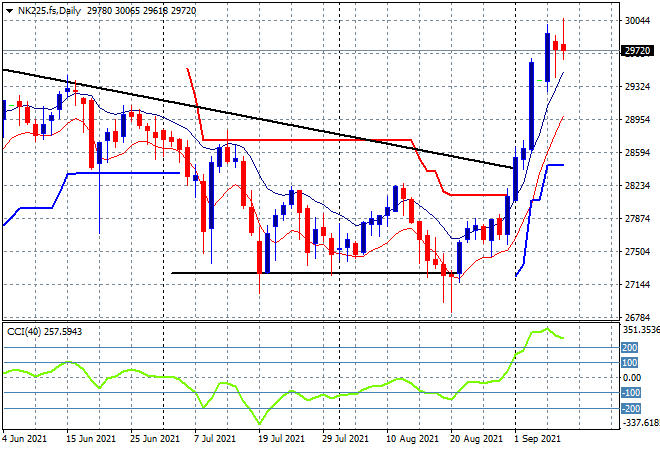Open the chart dropdown triangle beside NK225.fs
The image size is (660, 450).
coord(9,11)
